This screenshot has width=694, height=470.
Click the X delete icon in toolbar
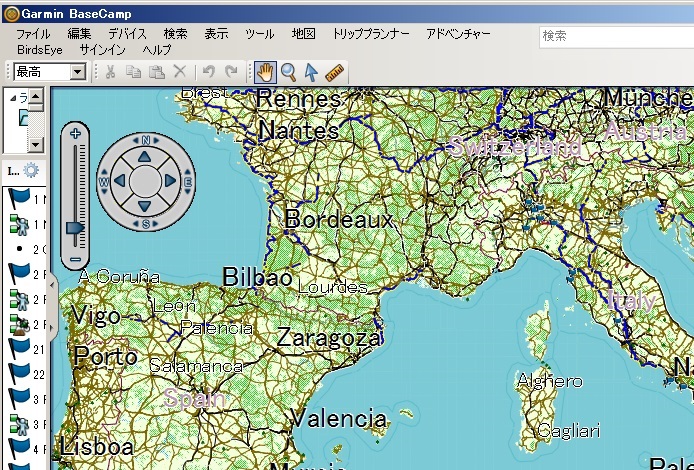point(180,71)
